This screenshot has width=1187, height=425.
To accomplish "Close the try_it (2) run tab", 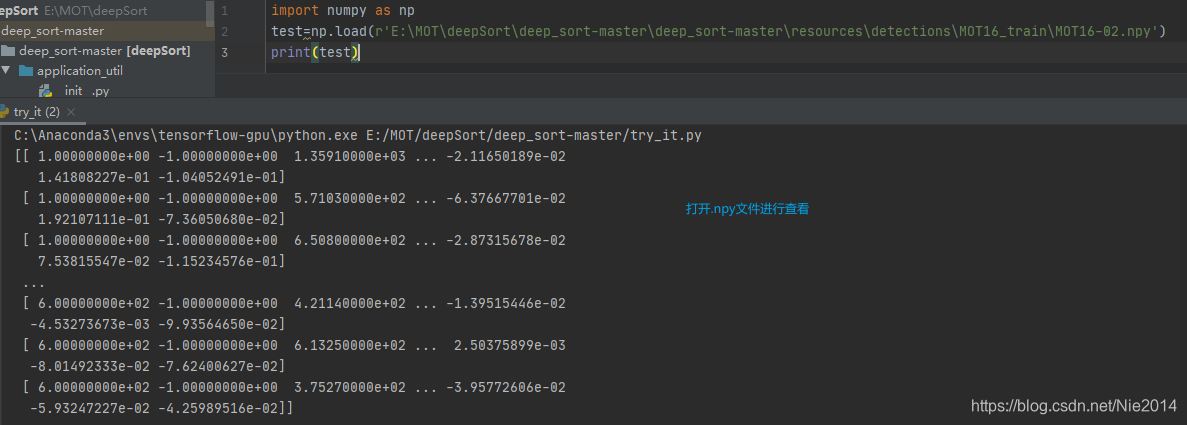I will tap(71, 112).
